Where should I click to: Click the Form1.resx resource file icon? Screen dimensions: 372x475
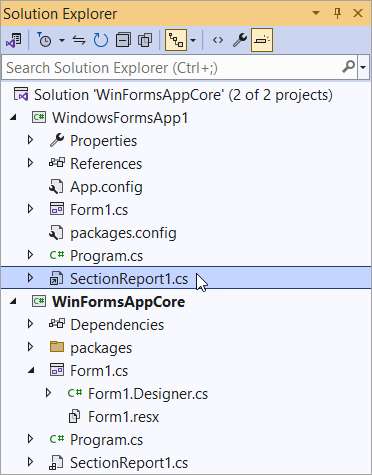(x=74, y=417)
